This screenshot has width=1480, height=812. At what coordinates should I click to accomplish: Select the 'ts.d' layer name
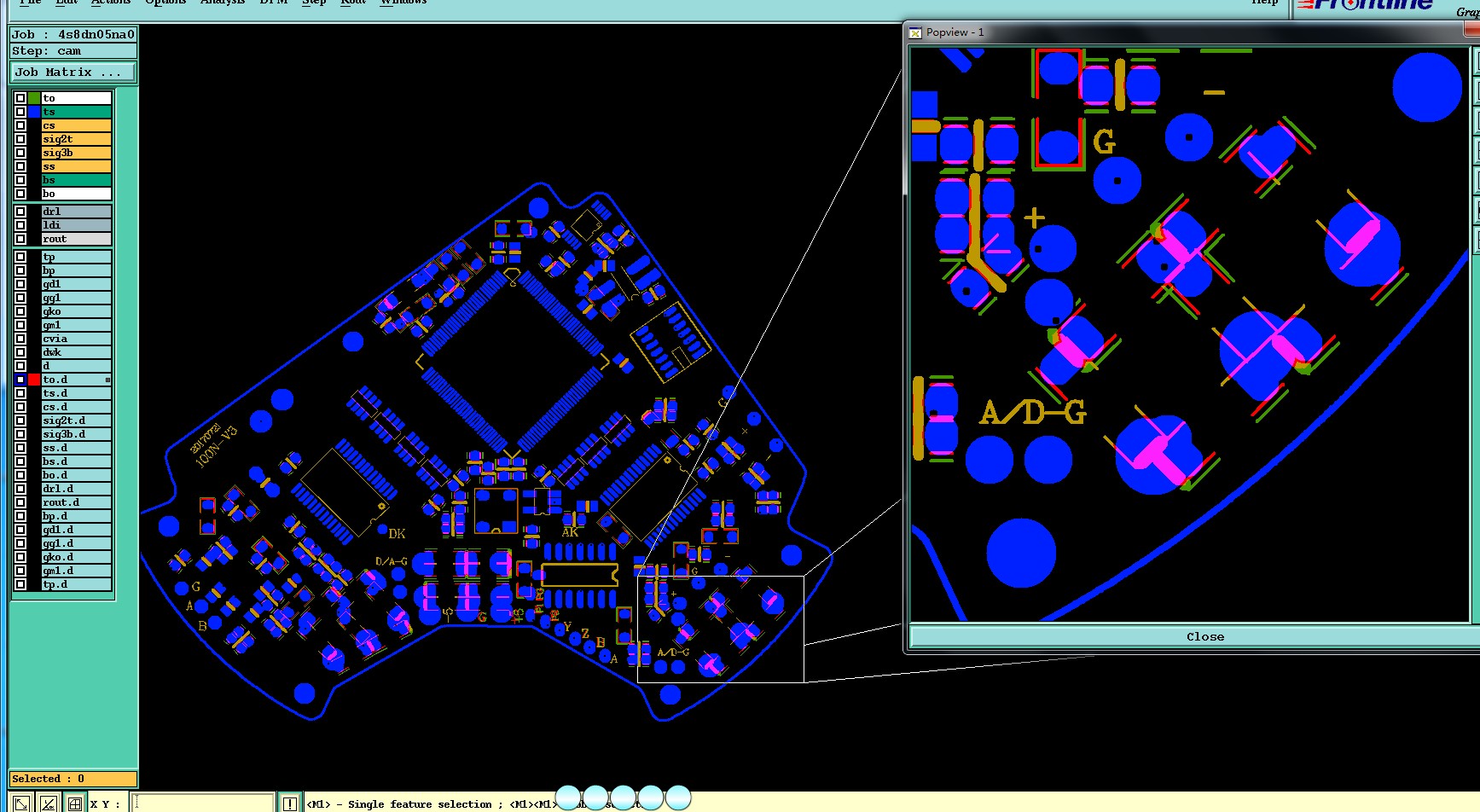[76, 393]
